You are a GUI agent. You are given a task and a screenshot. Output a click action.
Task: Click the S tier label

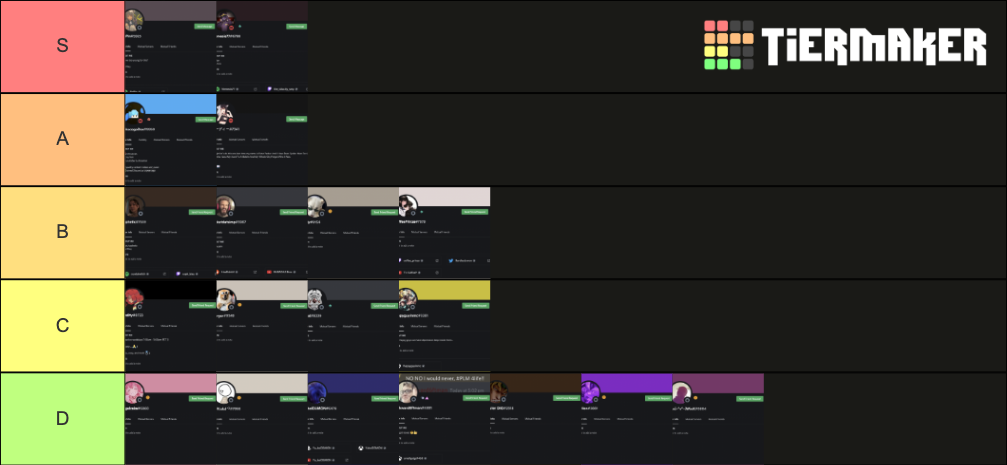pyautogui.click(x=62, y=46)
